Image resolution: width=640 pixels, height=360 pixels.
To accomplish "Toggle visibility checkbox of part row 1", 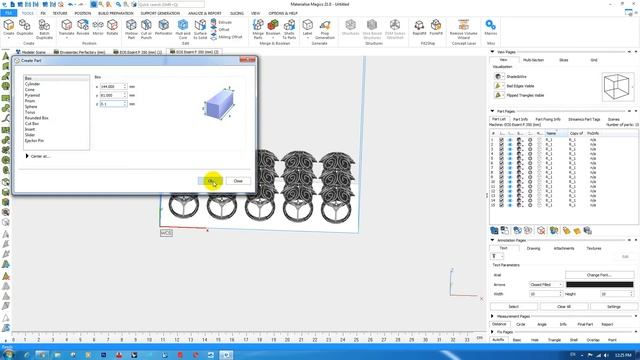I will 501,140.
